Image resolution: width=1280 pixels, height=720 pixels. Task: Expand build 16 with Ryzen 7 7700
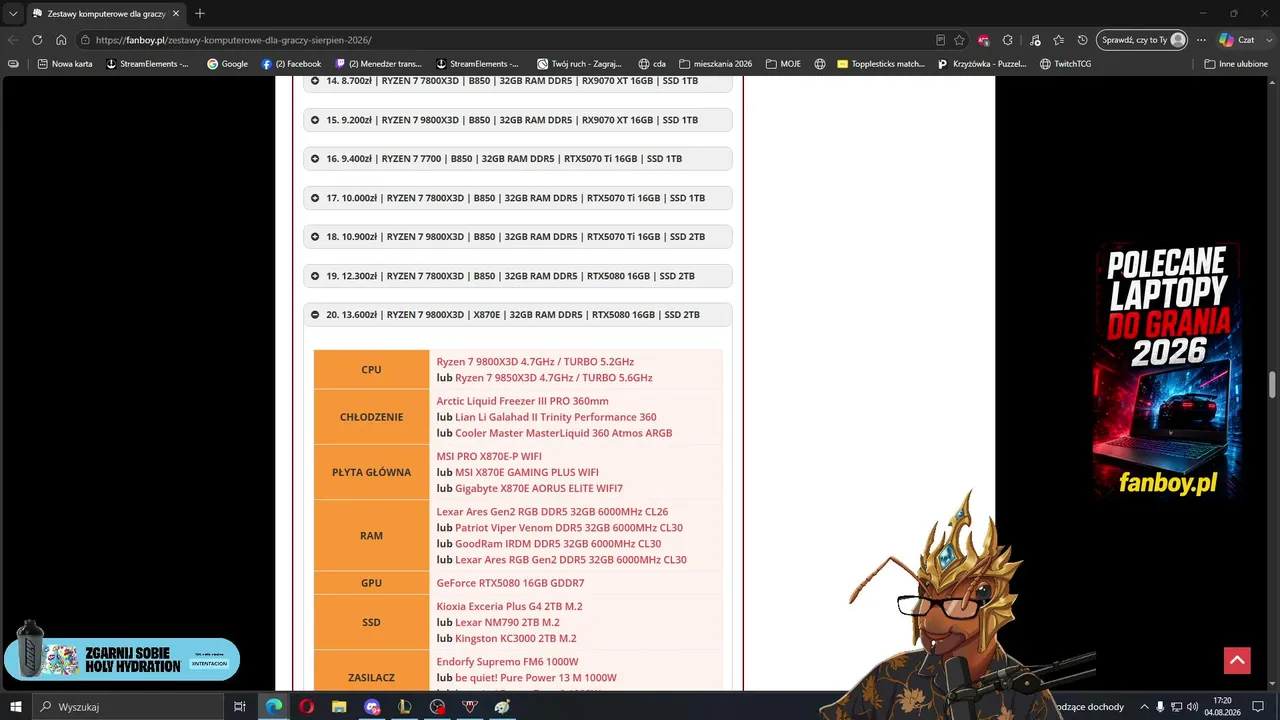click(x=518, y=159)
